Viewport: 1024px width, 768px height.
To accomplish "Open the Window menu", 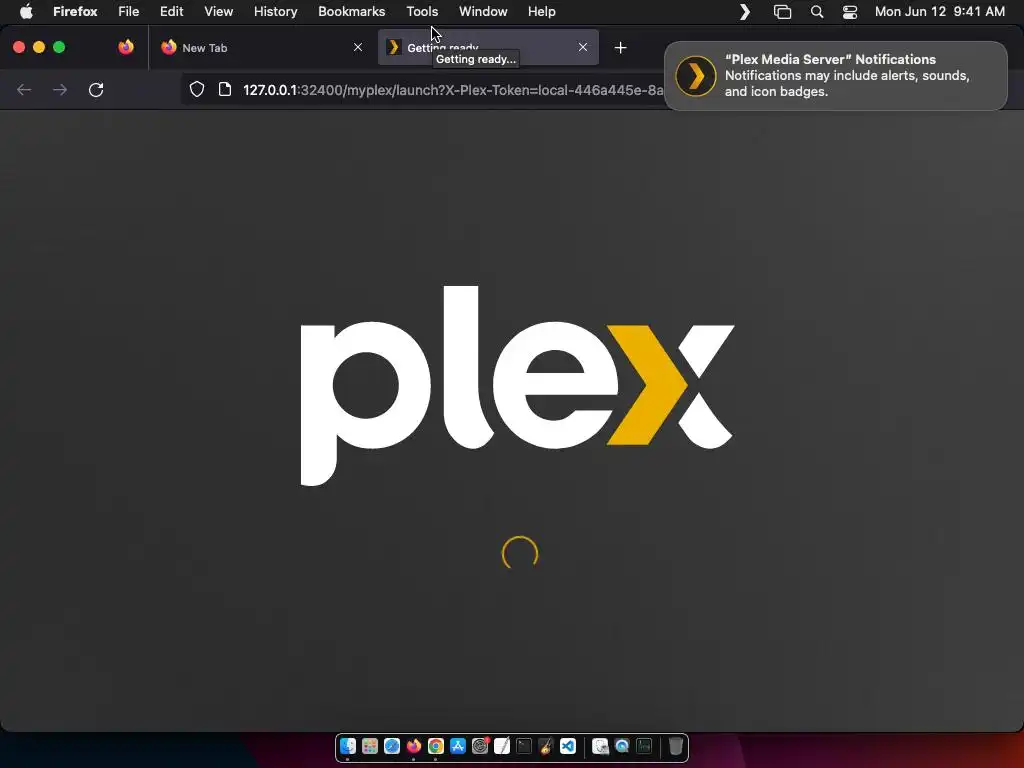I will tap(483, 12).
